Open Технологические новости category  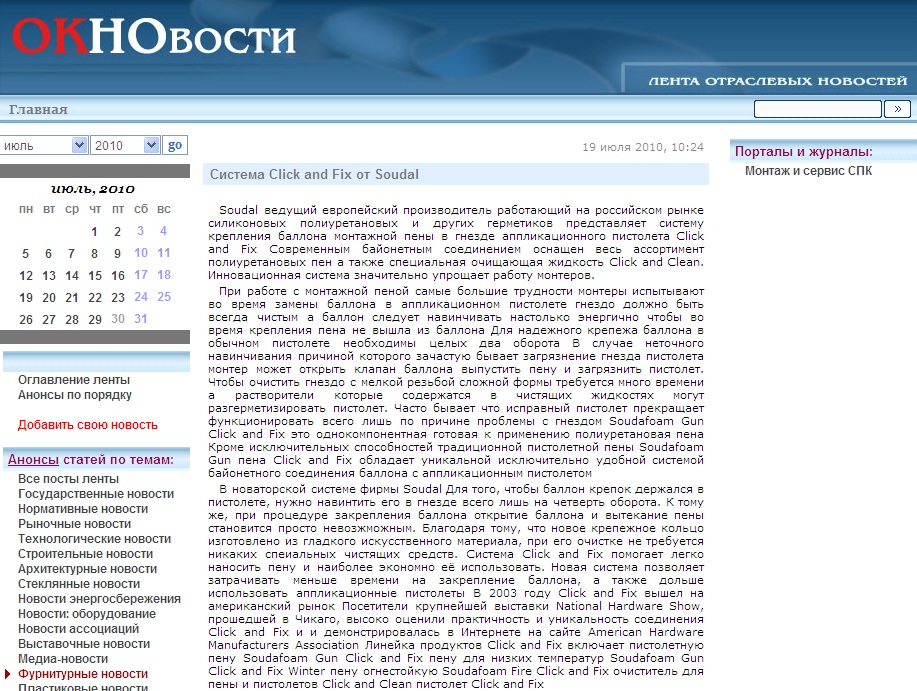coord(94,539)
